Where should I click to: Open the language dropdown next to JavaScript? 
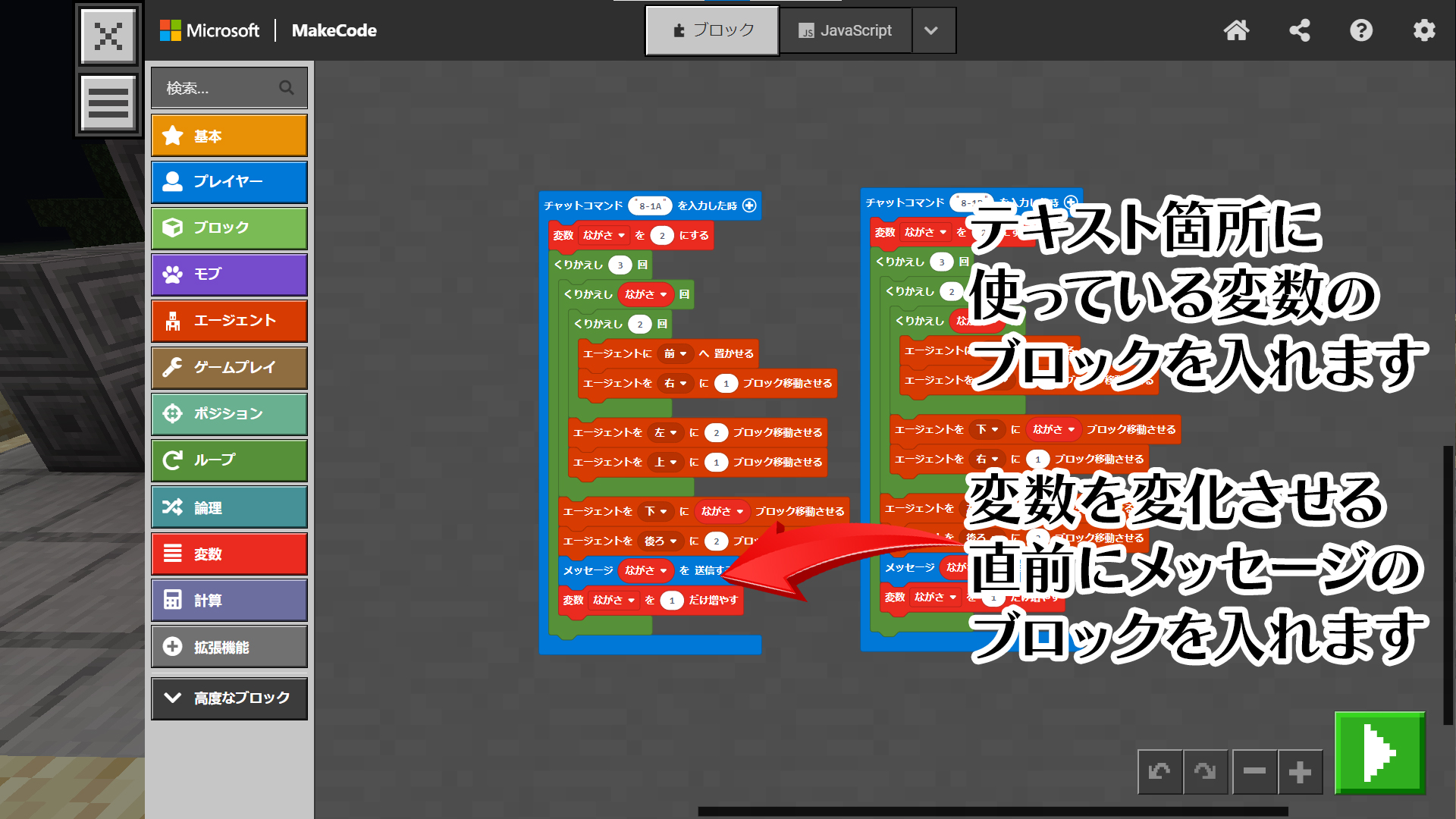coord(932,30)
